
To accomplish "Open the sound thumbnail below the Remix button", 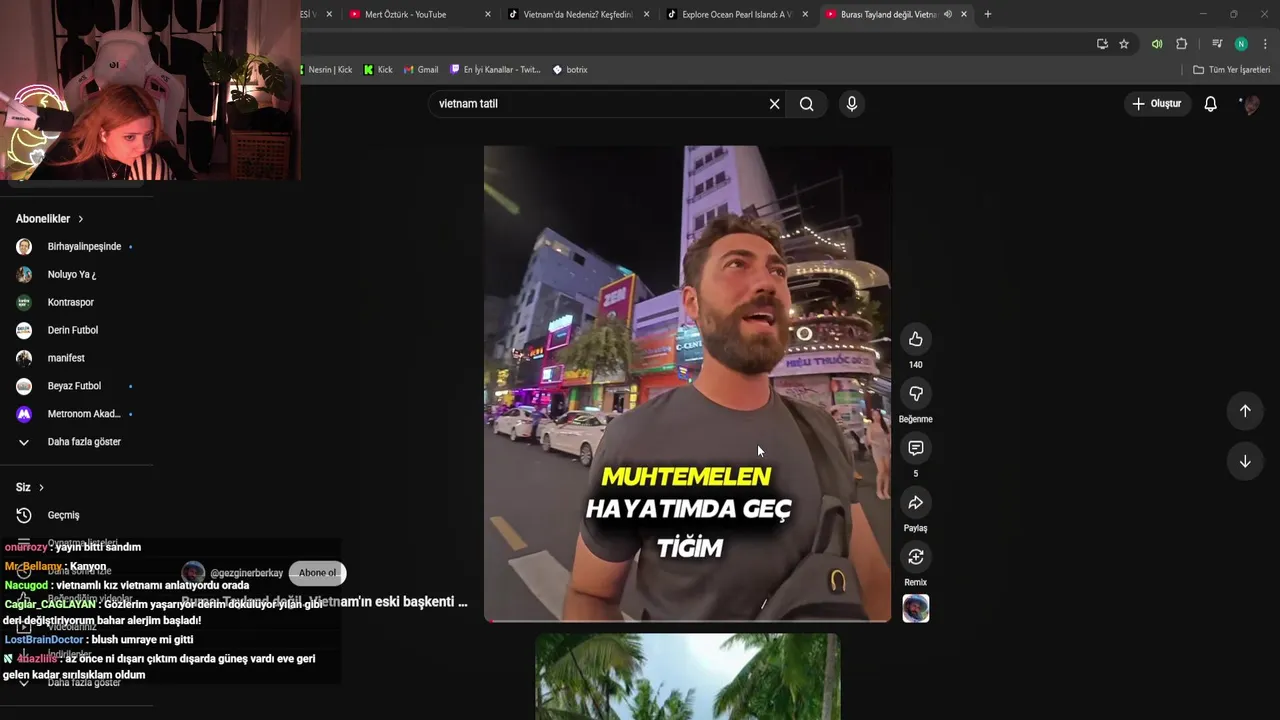I will tap(915, 608).
